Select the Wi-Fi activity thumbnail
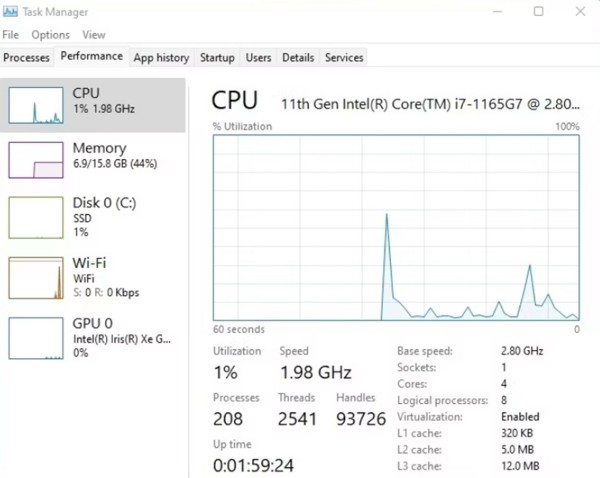The height and width of the screenshot is (478, 600). [x=36, y=277]
